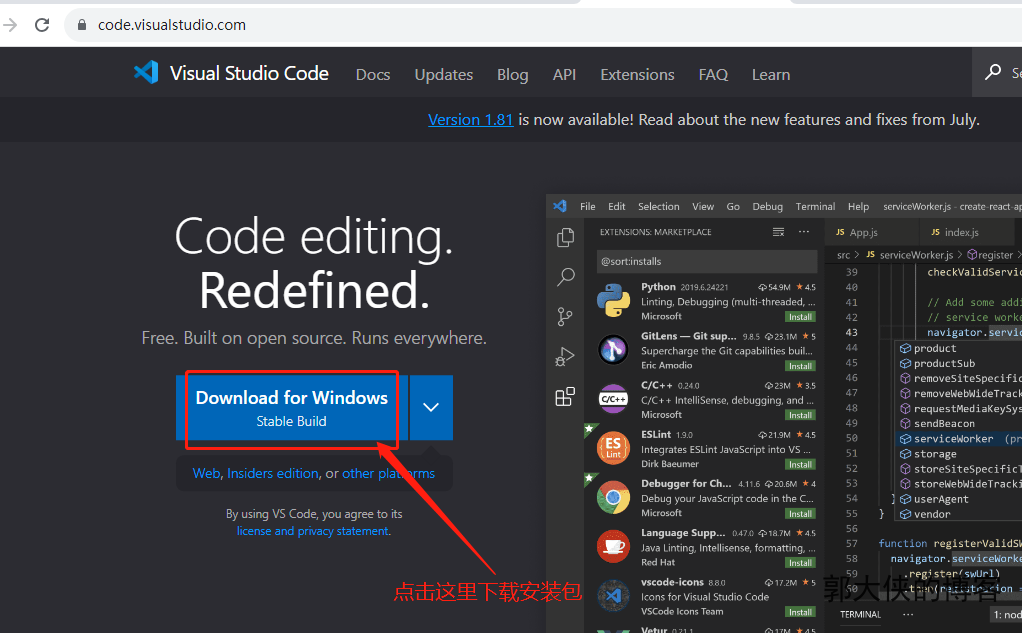This screenshot has height=633, width=1022.
Task: Open the Web version link
Action: click(207, 473)
